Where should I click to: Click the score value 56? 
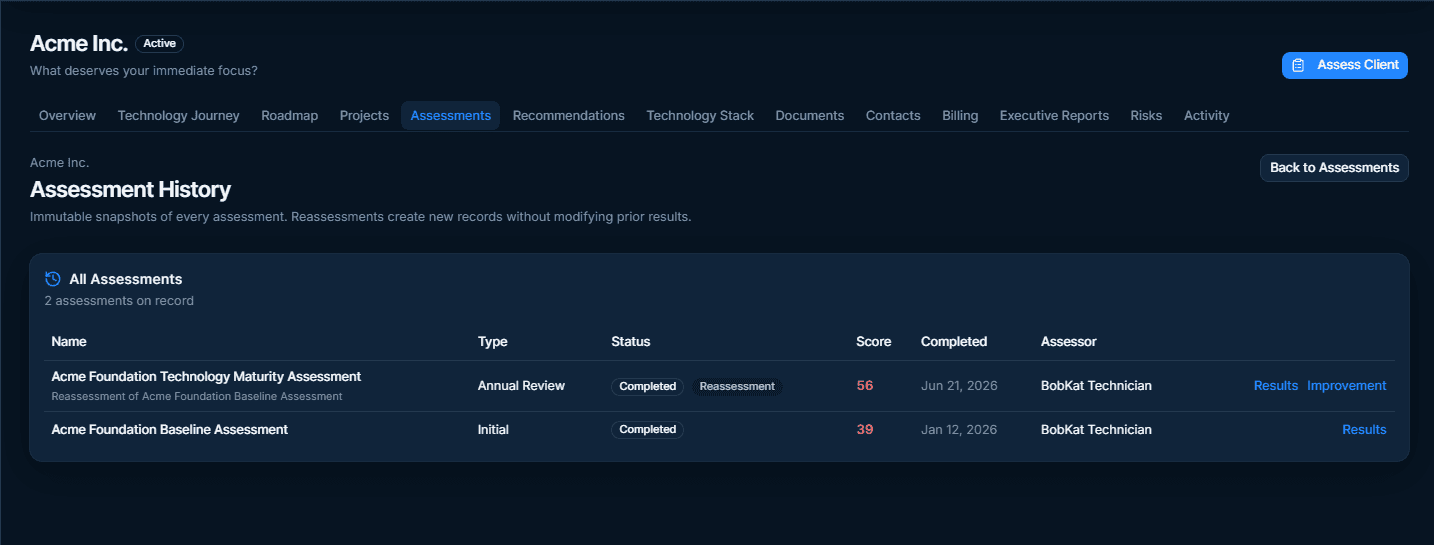tap(865, 386)
